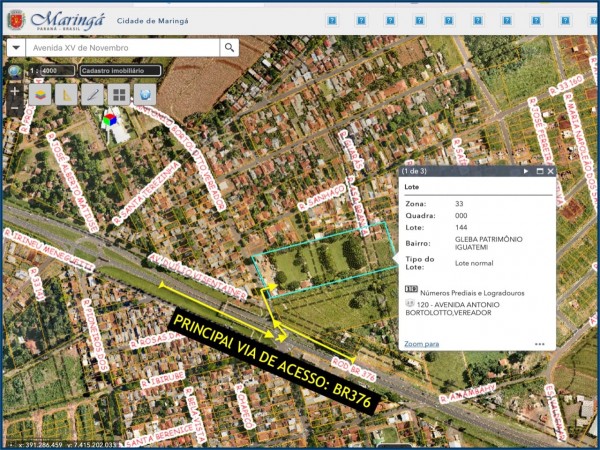Screen dimensions: 600x450
Task: Maximize the Lote info popup
Action: 539,171
